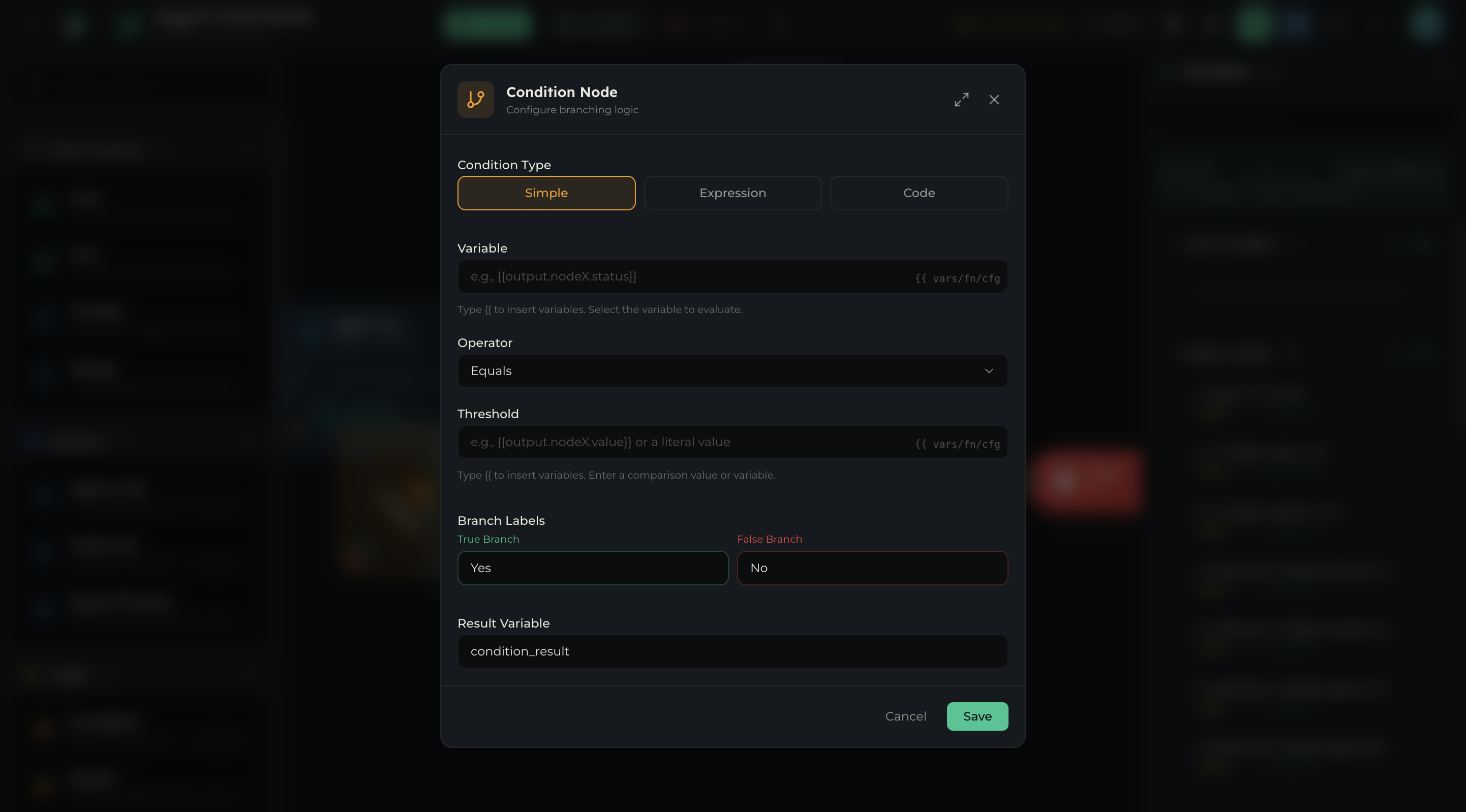Click the Operator dropdown chevron arrow
The height and width of the screenshot is (812, 1466).
tap(989, 371)
